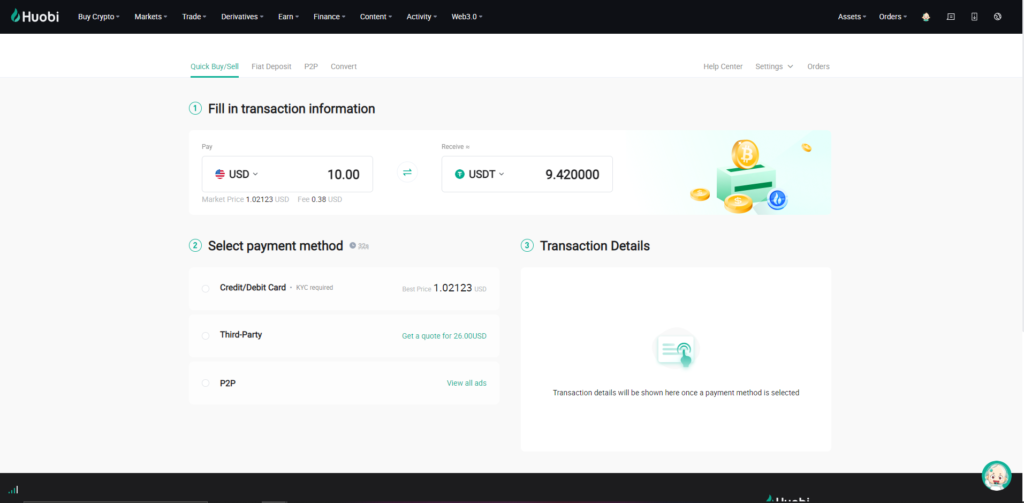
Task: Click the Huobi logo in the header
Action: point(34,17)
